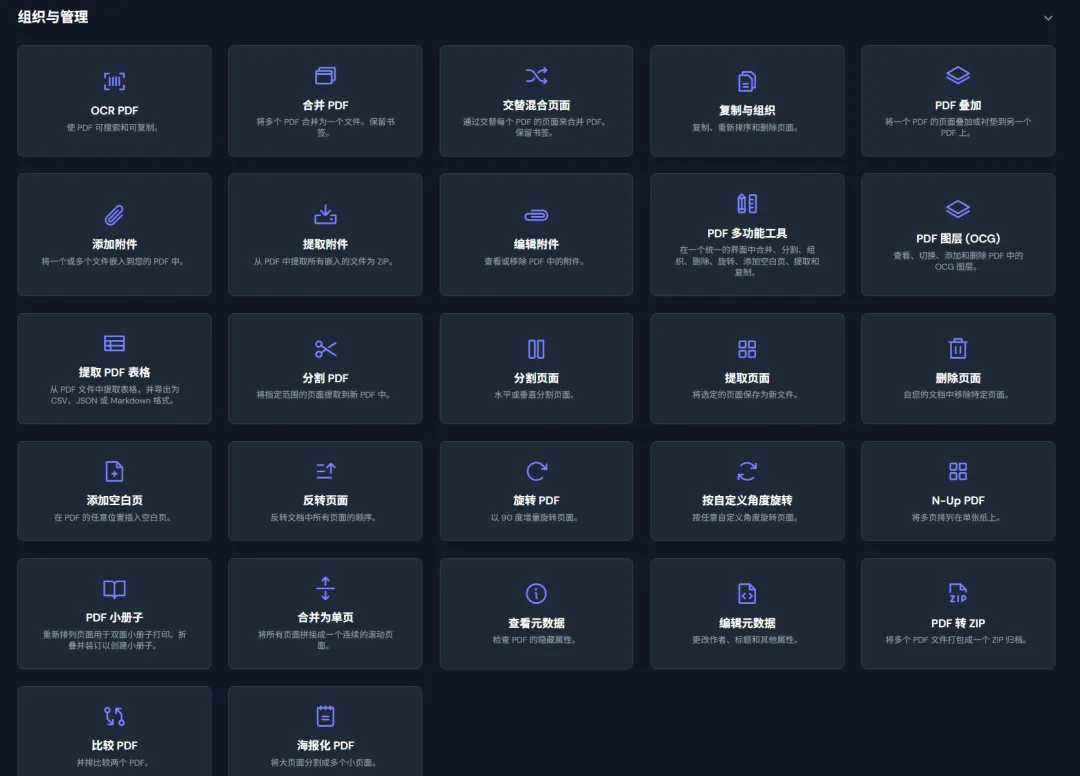Viewport: 1080px width, 776px height.
Task: Click the 添加空白页 file-plus icon
Action: click(114, 472)
